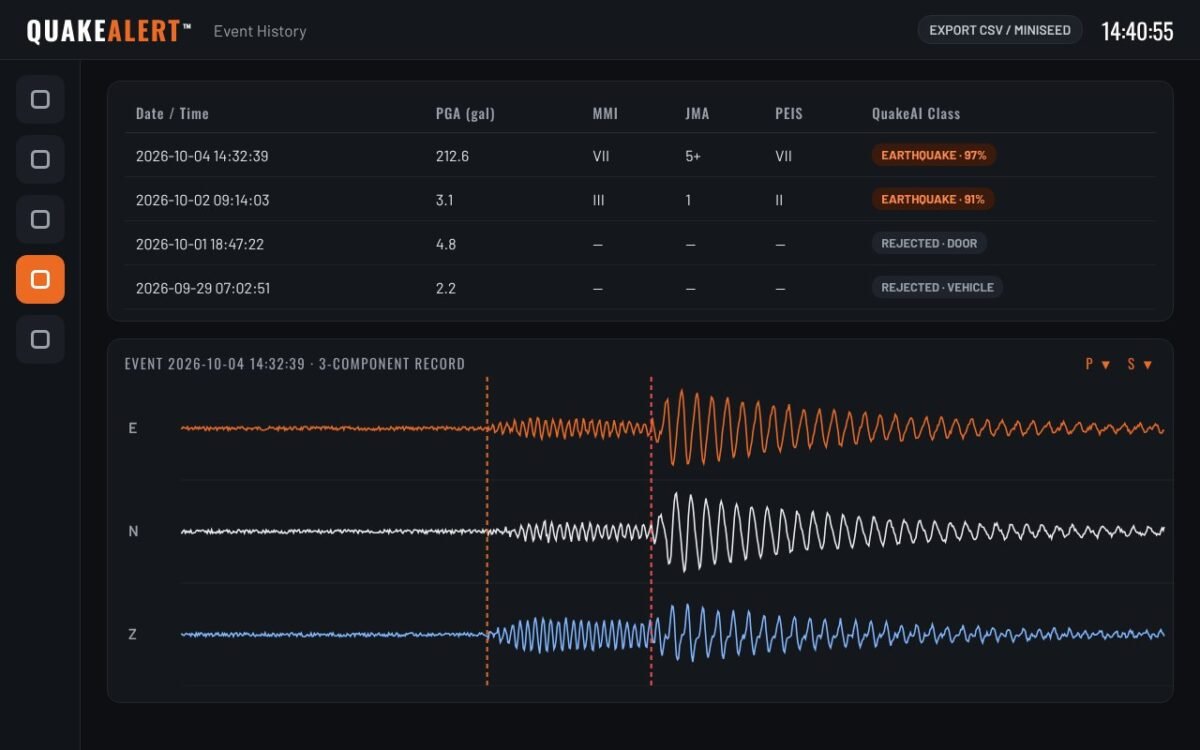The width and height of the screenshot is (1200, 750).
Task: Click the PEIS column header
Action: [x=788, y=113]
